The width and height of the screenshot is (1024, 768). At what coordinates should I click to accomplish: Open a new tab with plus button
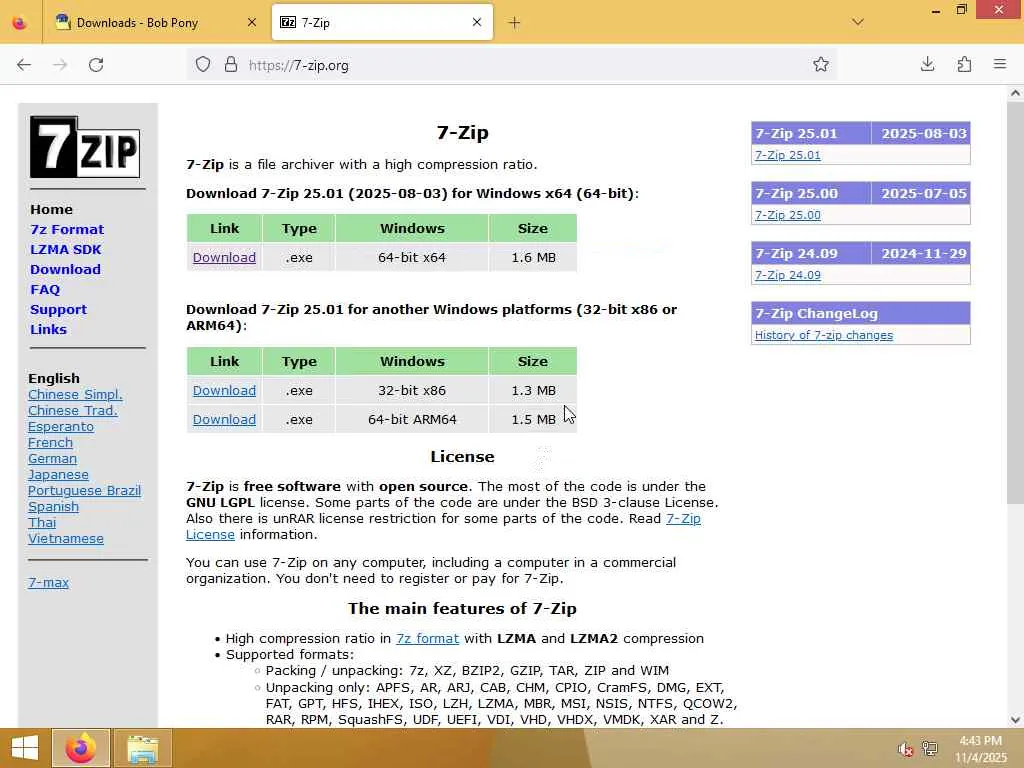coord(514,23)
